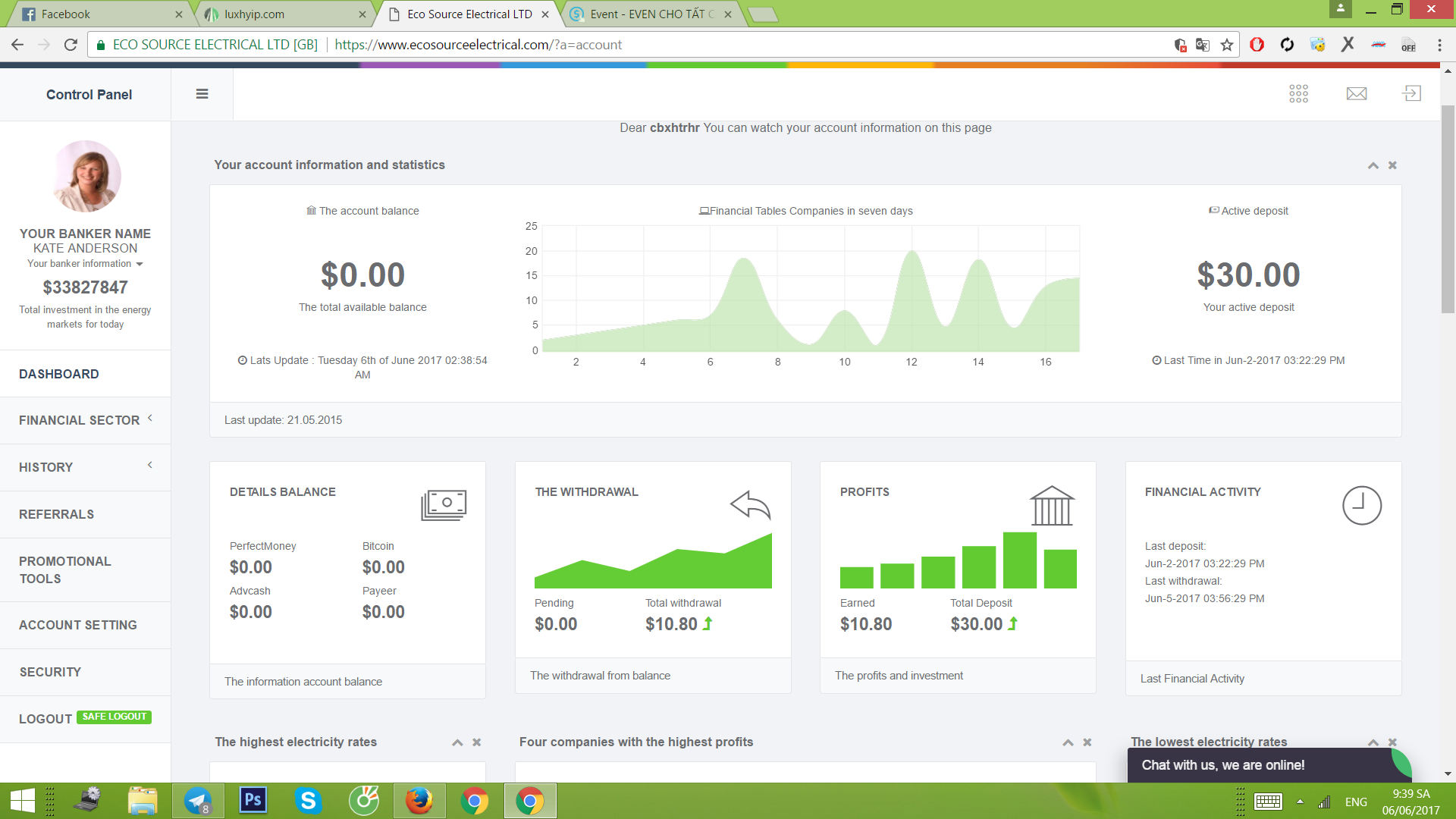This screenshot has height=819, width=1456.
Task: Open the apps grid icon in header
Action: pos(1298,93)
